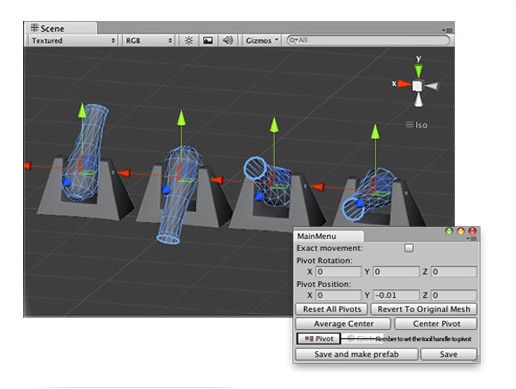This screenshot has height=389, width=516.
Task: Click the green Y arrow on the third cannon
Action: click(274, 125)
